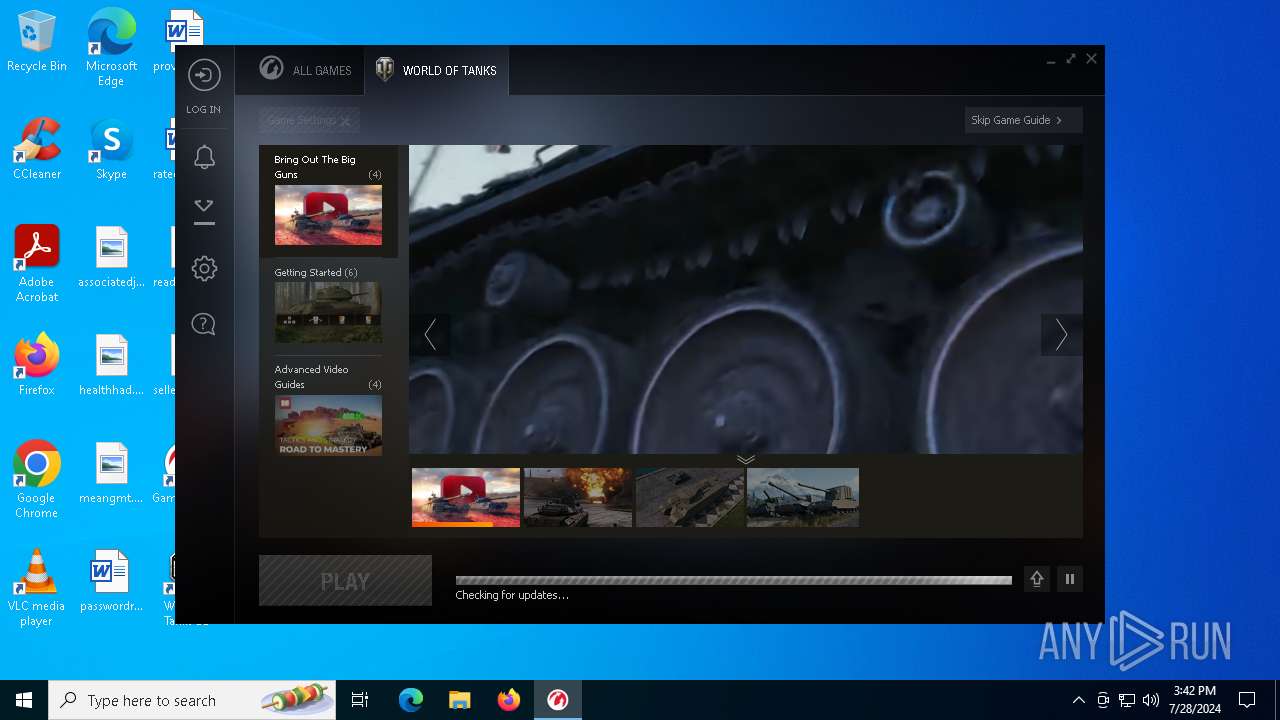Screen dimensions: 1280x720
Task: Click Wargaming Game Center taskbar icon
Action: coord(557,700)
